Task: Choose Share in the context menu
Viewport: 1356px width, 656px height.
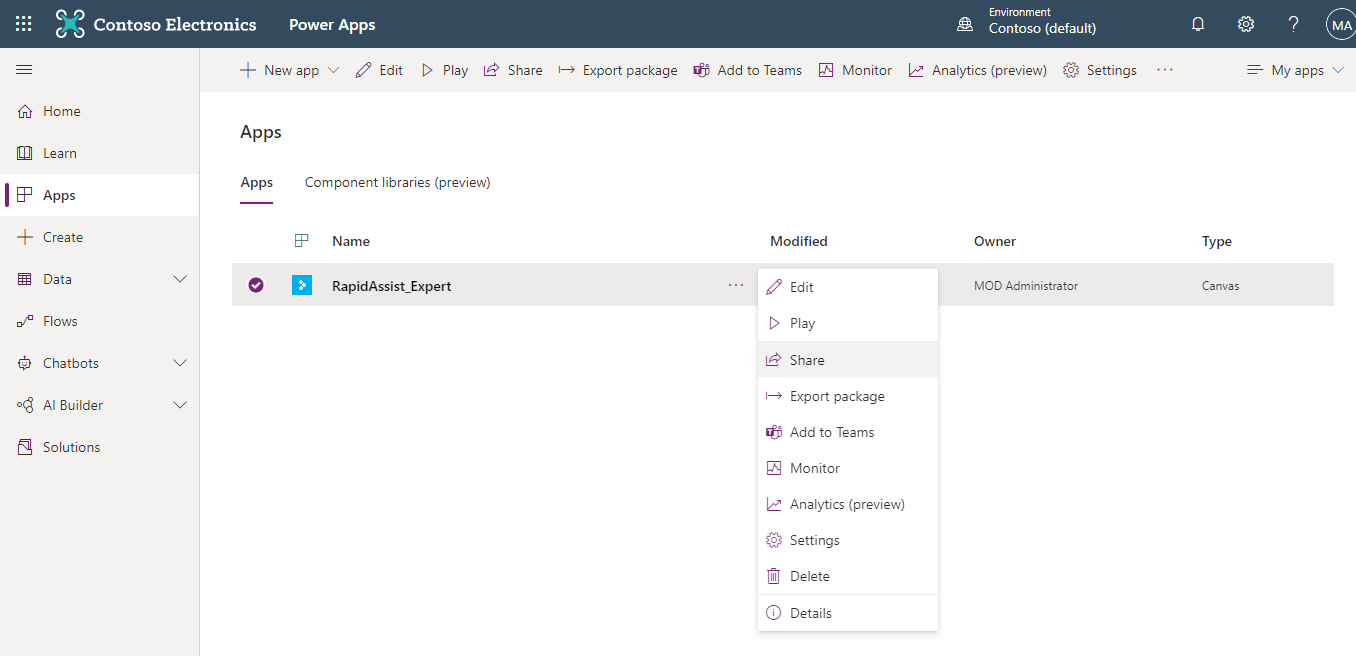Action: coord(848,360)
